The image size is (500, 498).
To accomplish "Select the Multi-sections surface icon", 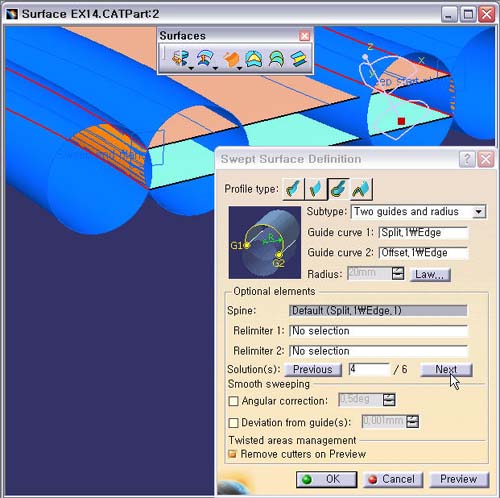I will (x=276, y=59).
